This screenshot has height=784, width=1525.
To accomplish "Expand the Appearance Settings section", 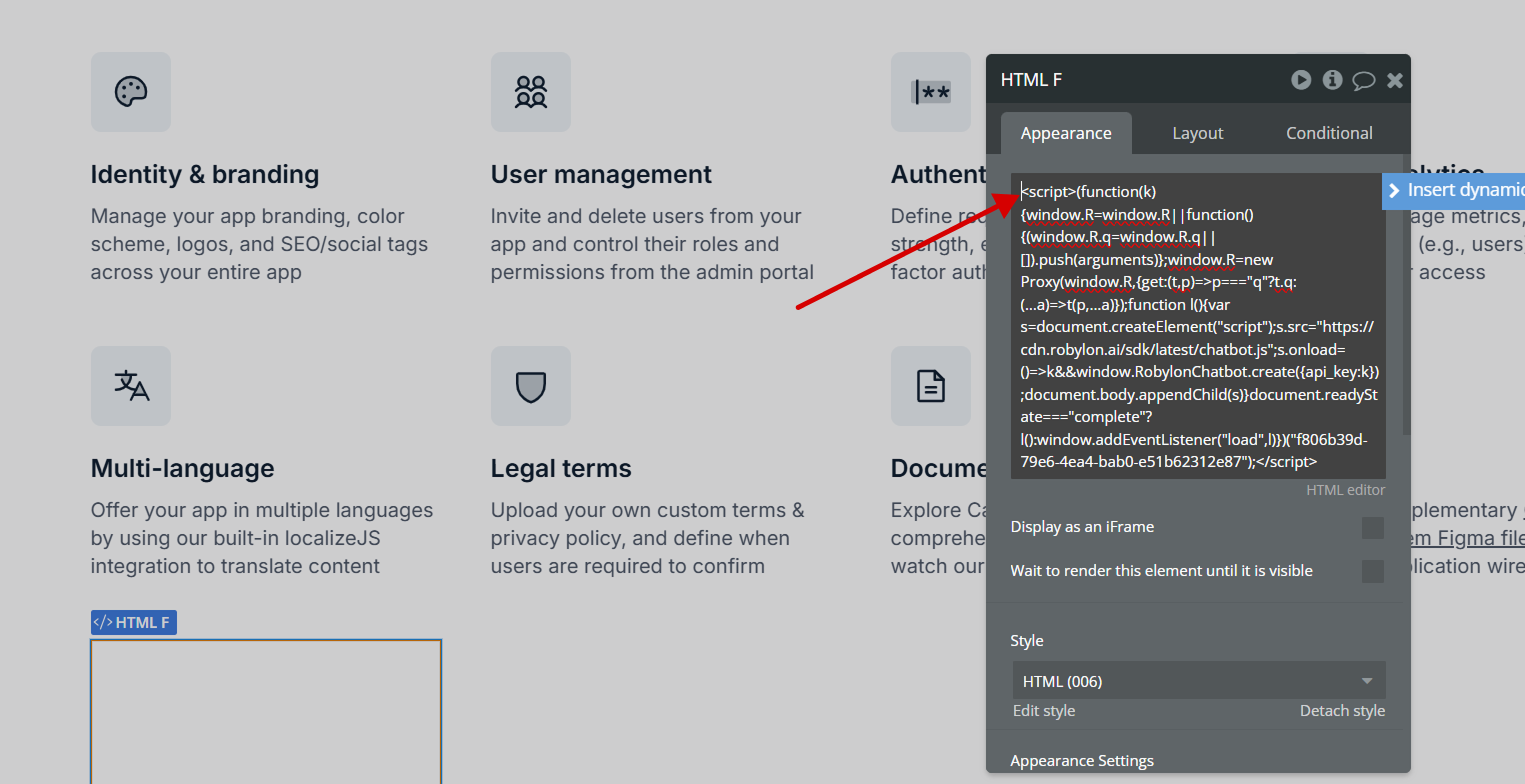I will (x=1082, y=760).
